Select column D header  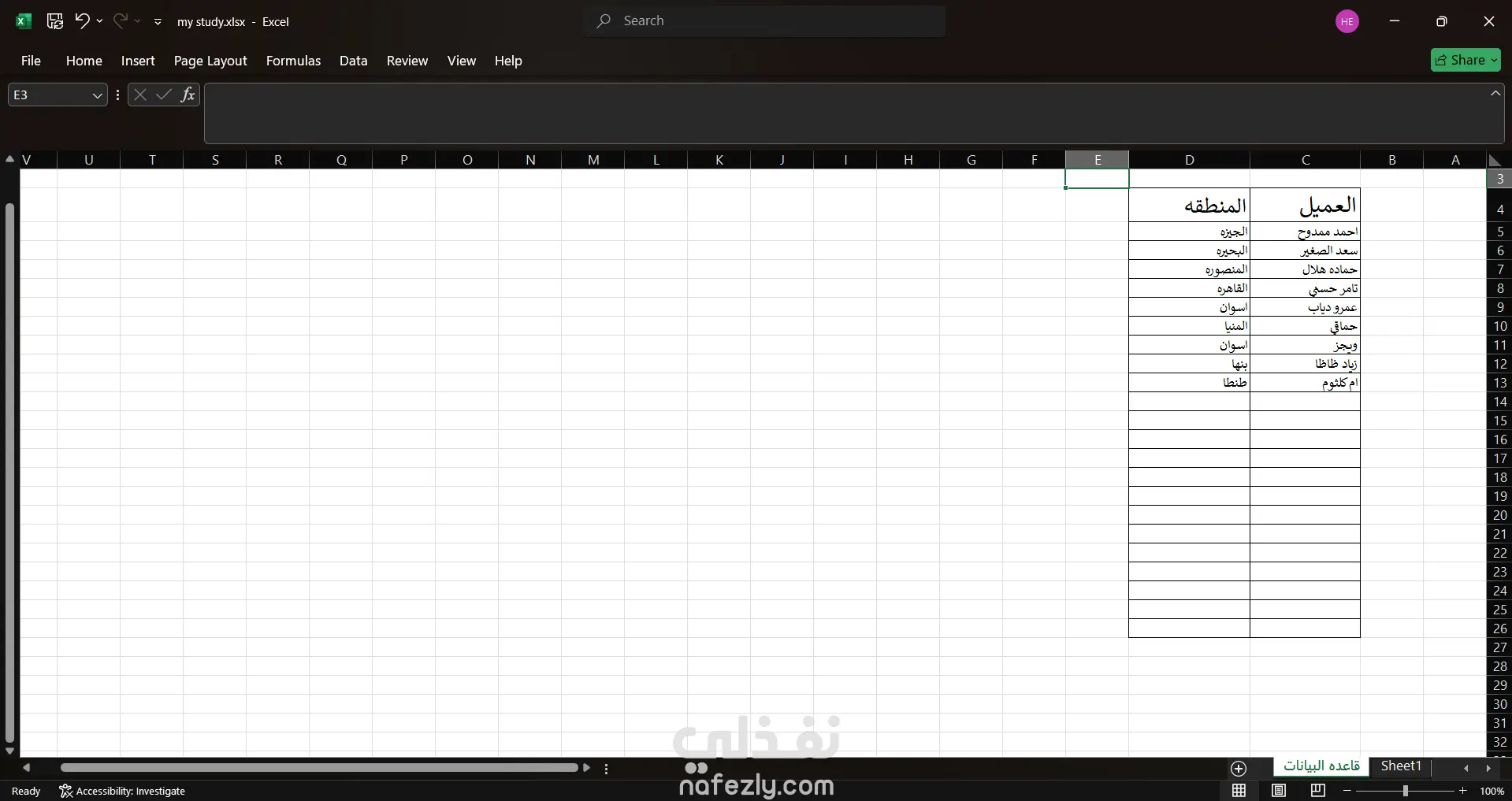pos(1189,160)
